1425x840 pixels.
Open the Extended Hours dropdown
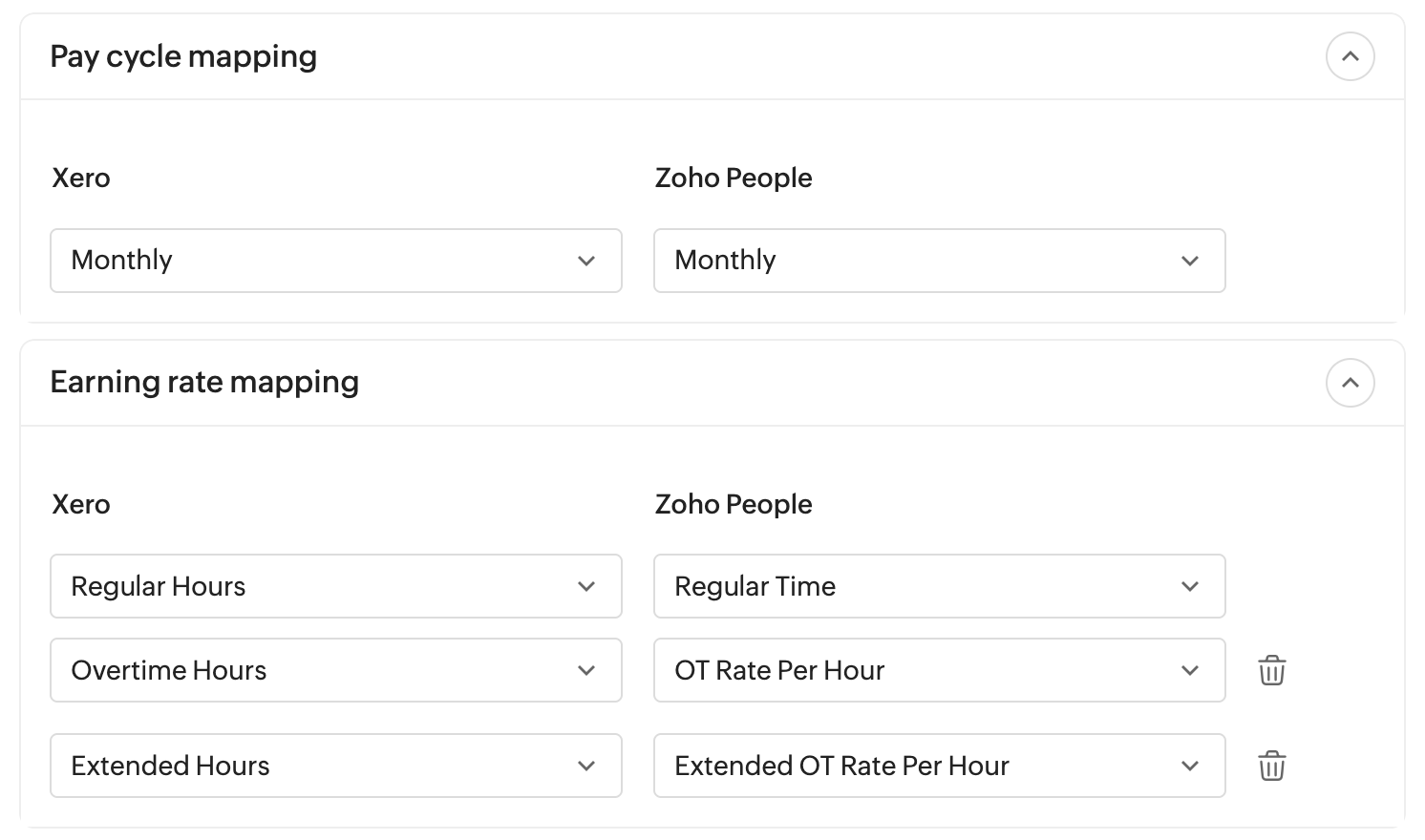tap(335, 766)
